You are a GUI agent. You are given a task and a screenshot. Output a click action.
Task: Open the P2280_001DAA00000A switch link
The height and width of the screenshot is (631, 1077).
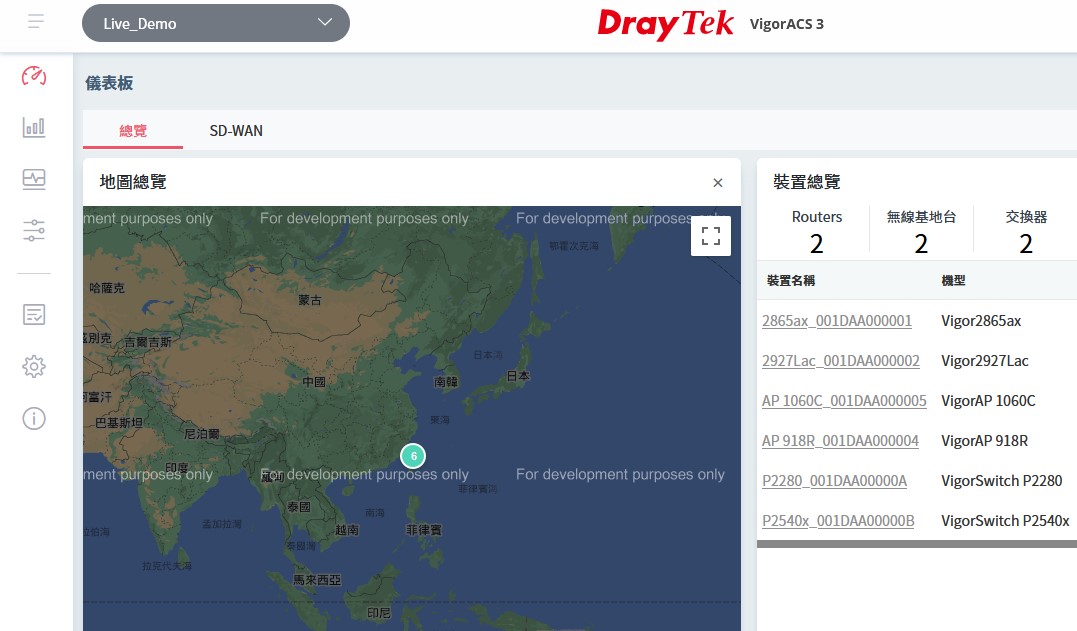click(834, 481)
